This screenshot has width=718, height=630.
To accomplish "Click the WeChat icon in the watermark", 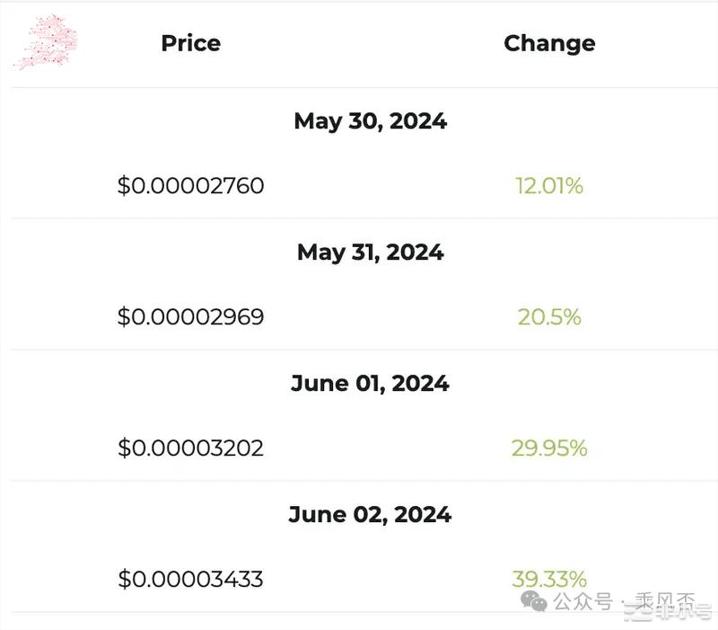I will (x=534, y=601).
